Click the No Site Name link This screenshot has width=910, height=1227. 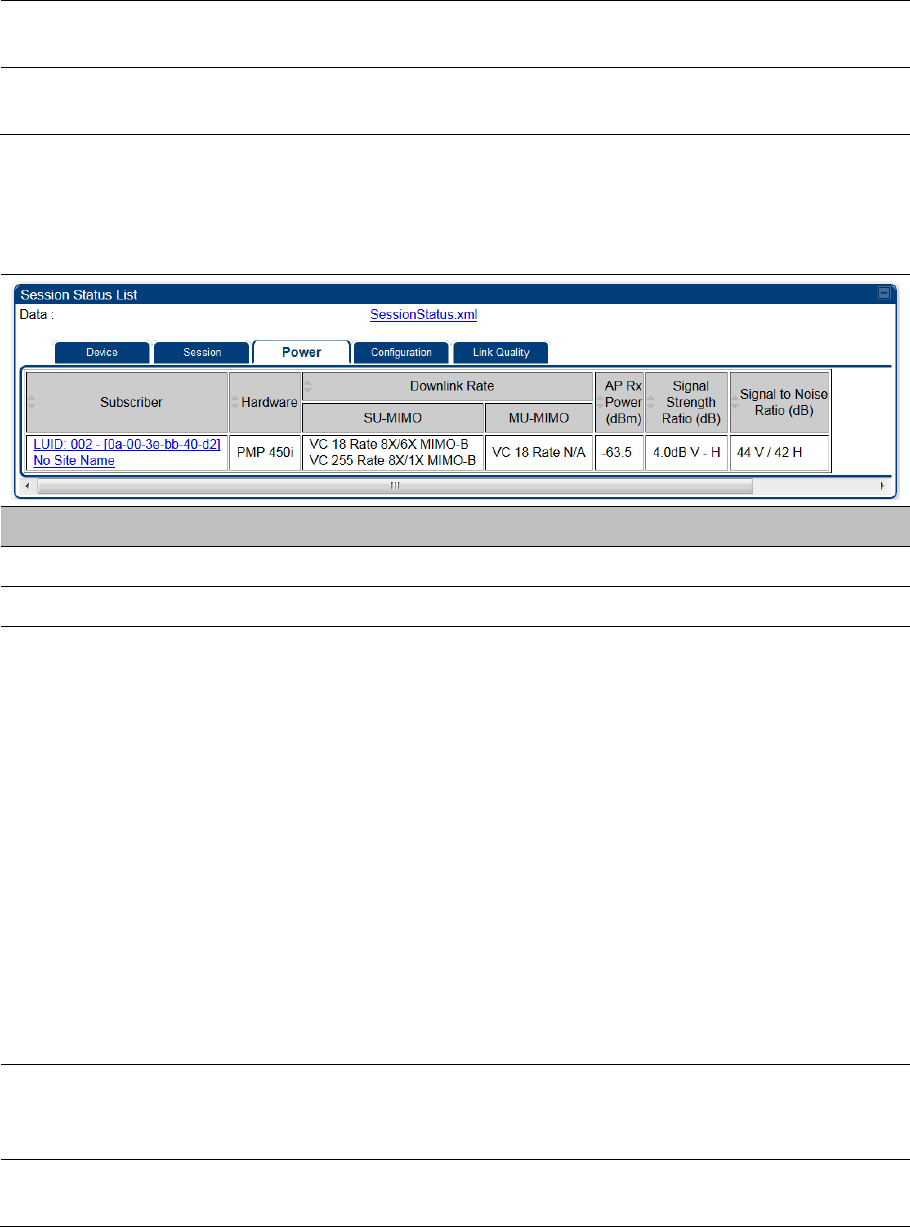point(74,461)
